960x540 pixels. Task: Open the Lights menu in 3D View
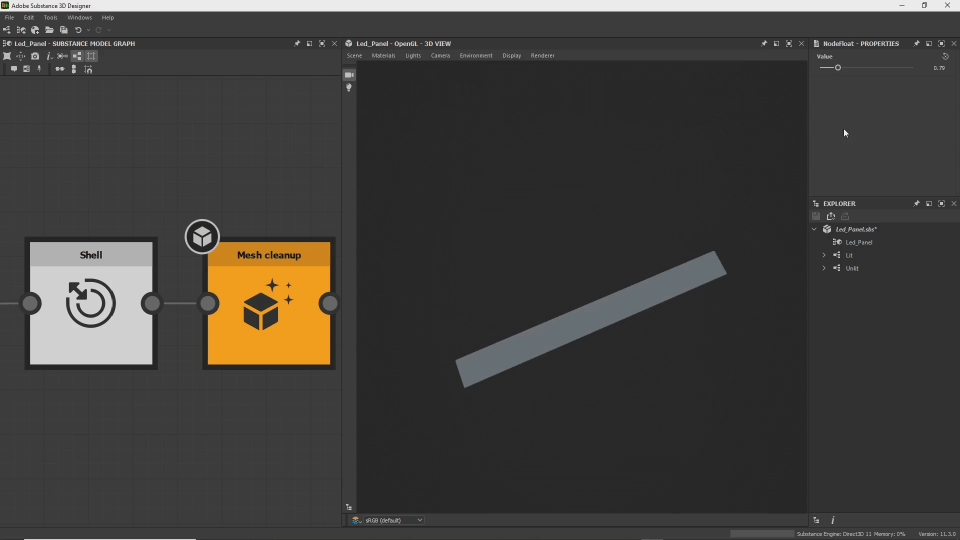[413, 56]
